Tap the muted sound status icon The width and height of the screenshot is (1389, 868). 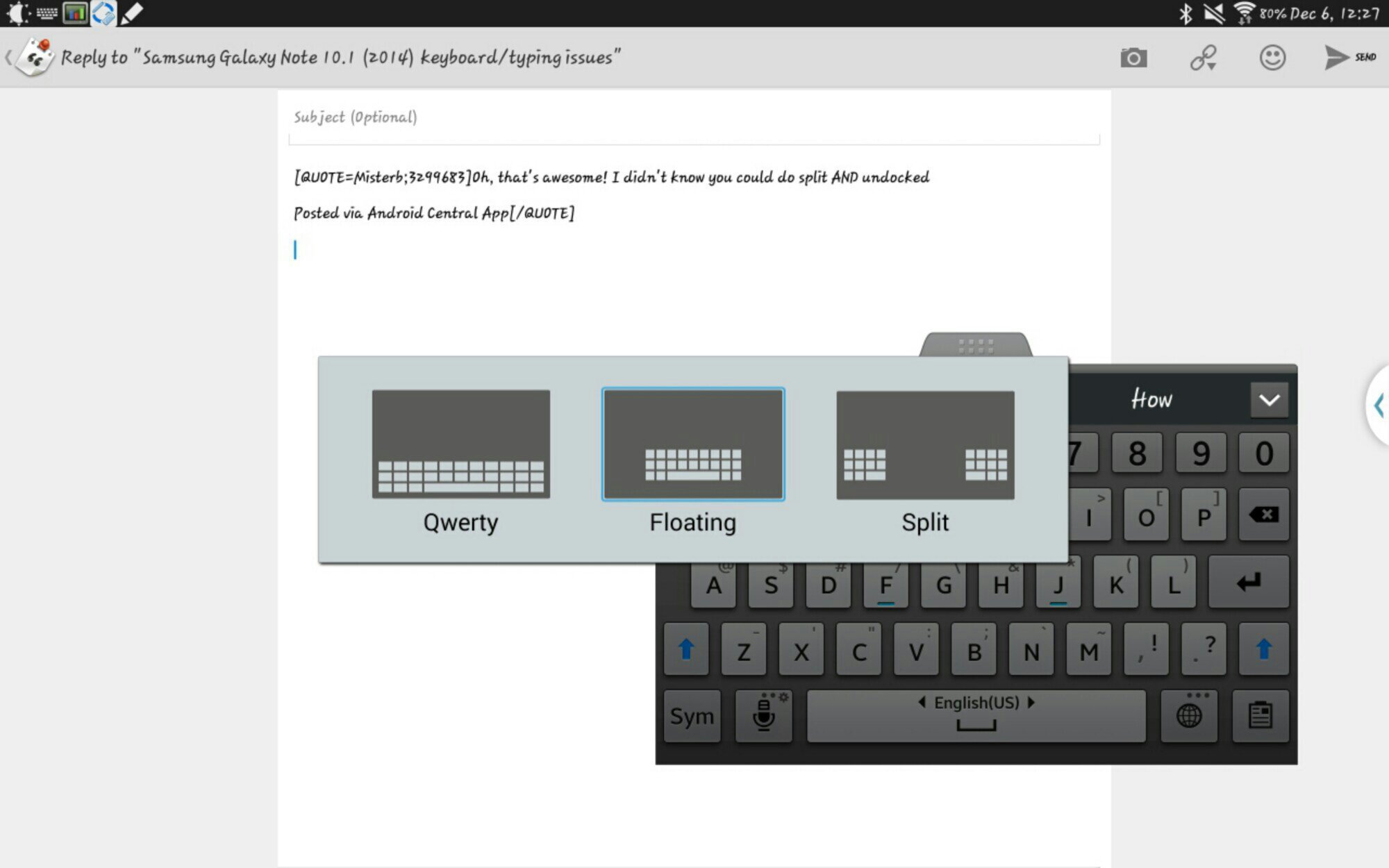(1214, 13)
